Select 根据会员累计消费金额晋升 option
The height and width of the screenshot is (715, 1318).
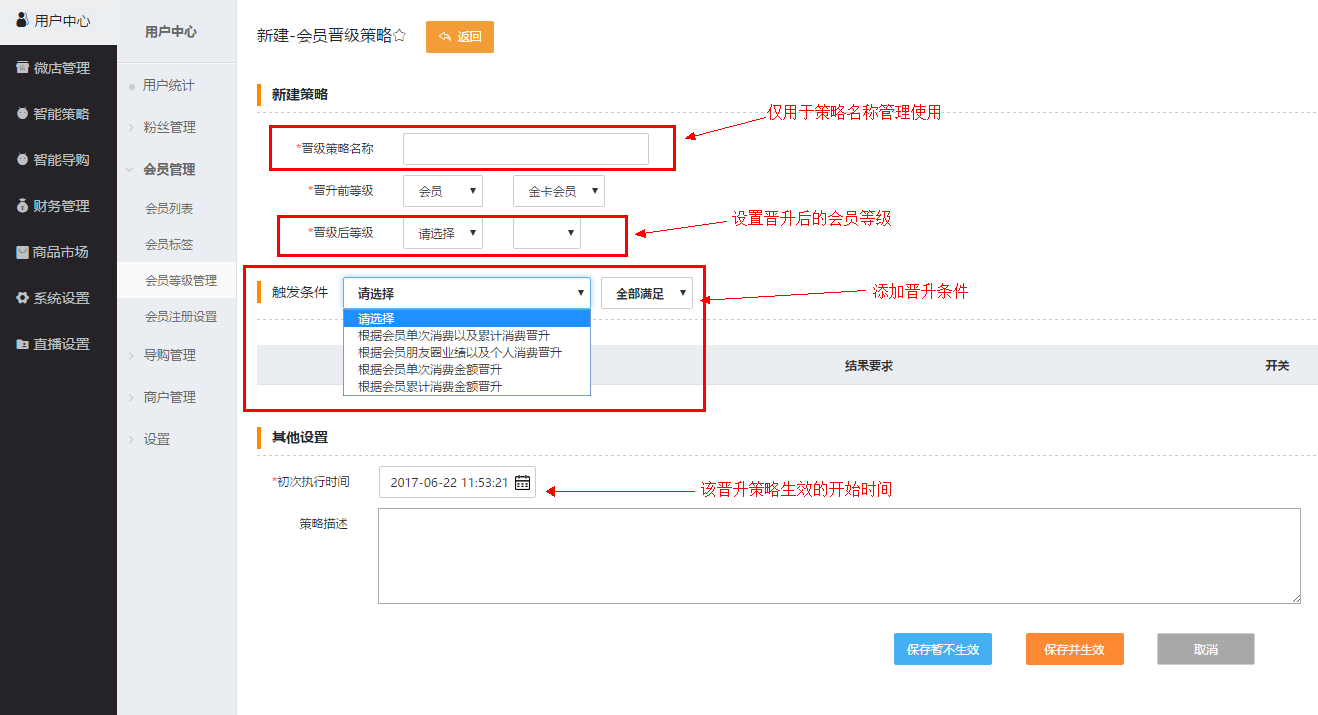[430, 386]
